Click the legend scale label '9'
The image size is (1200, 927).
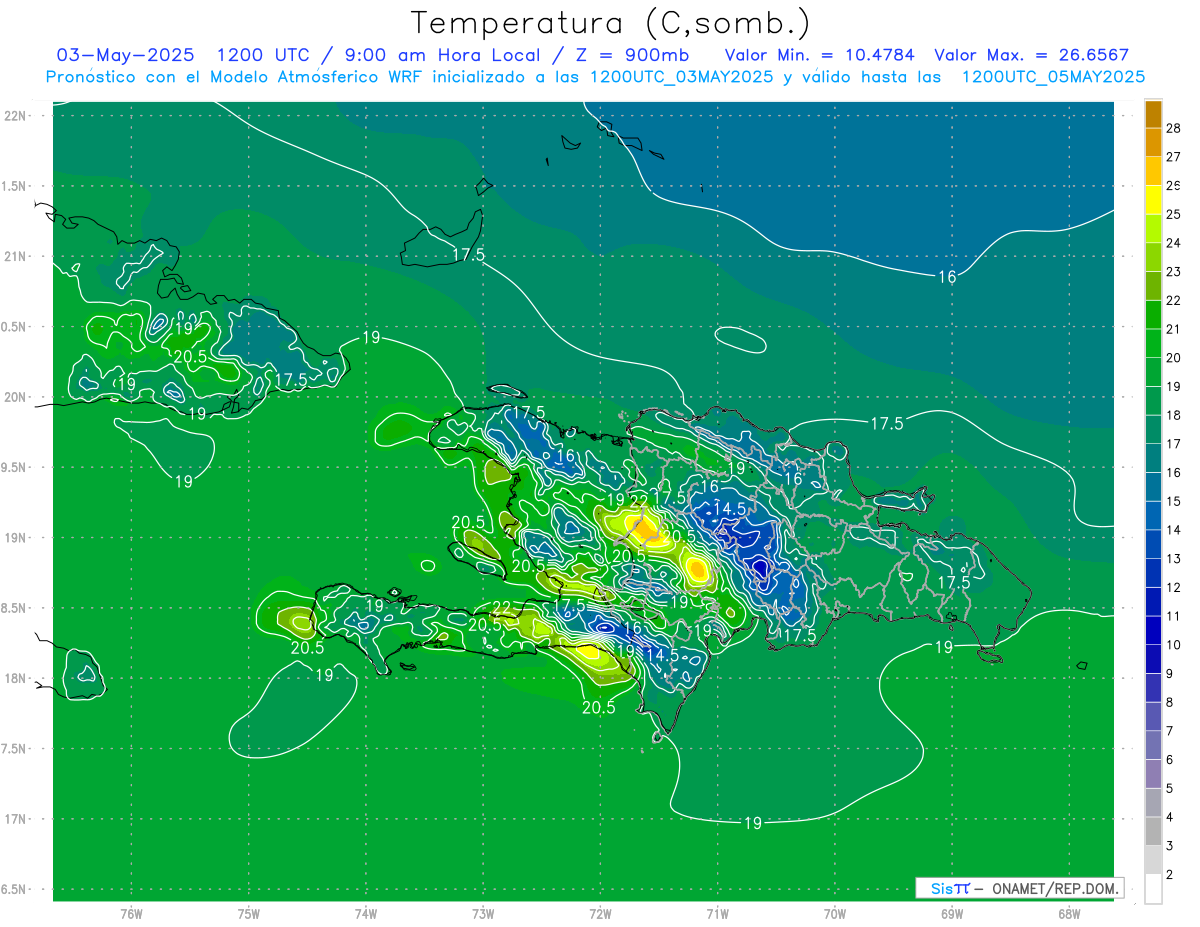[1170, 674]
